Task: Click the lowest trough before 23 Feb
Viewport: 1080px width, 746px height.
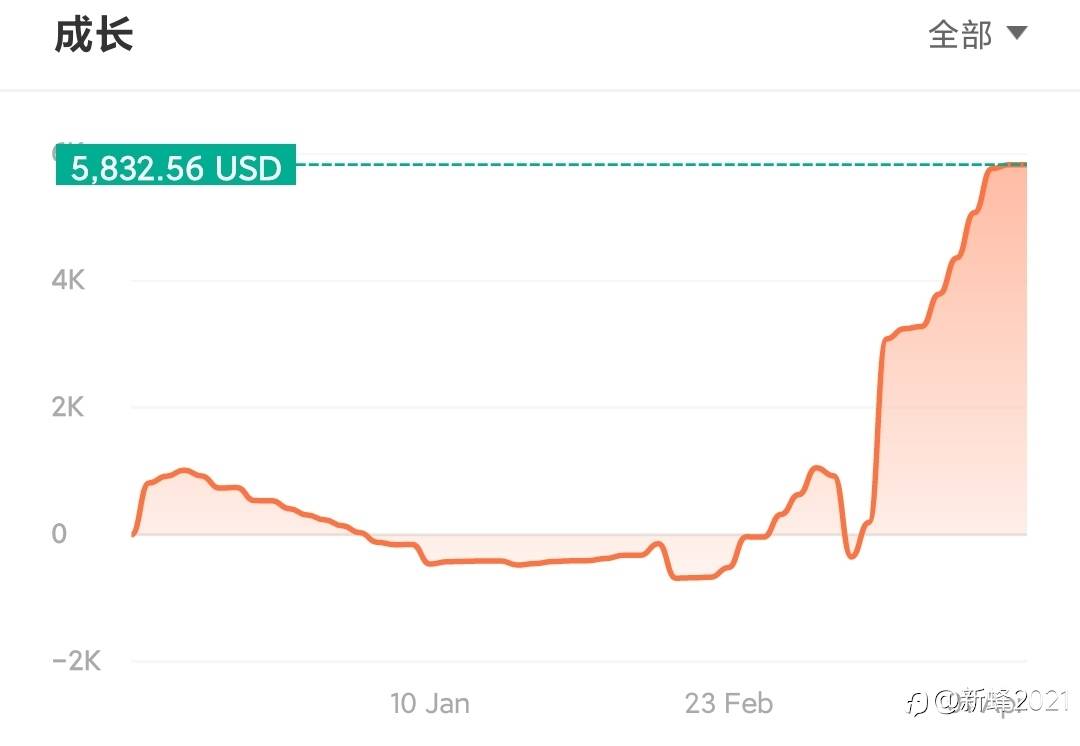Action: click(x=690, y=578)
